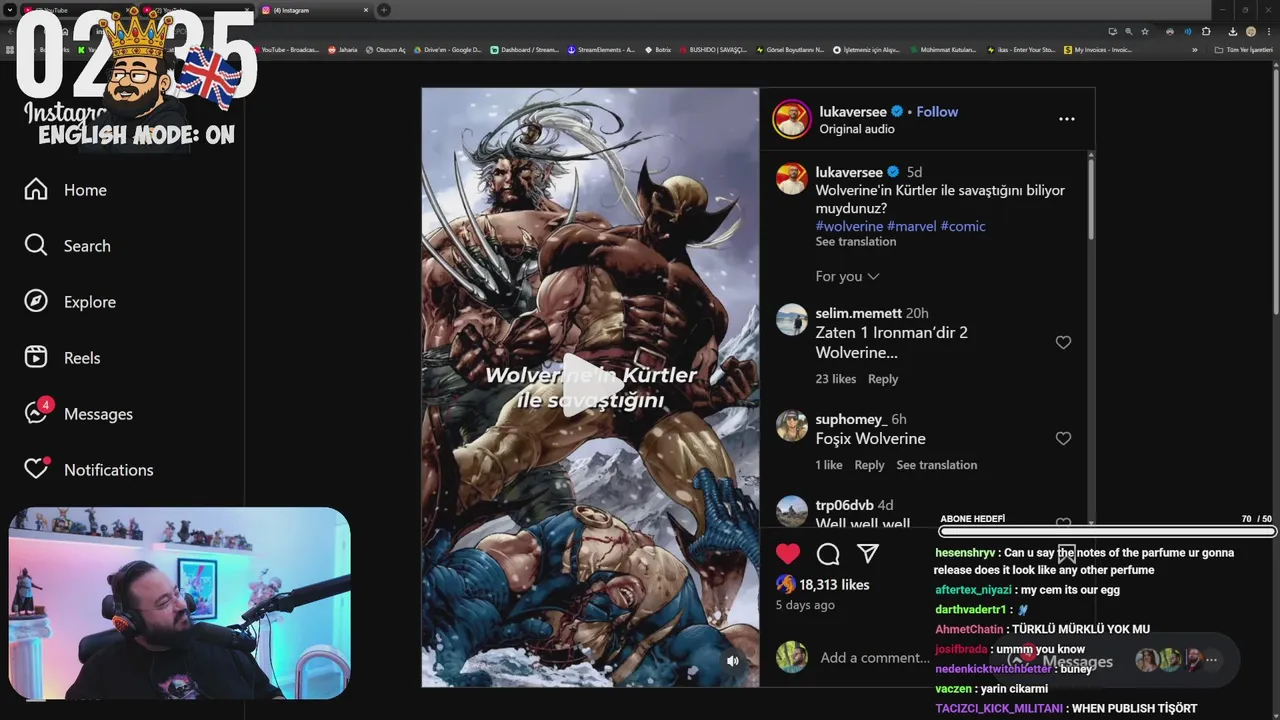Close the Instagram browser tab

pyautogui.click(x=365, y=10)
